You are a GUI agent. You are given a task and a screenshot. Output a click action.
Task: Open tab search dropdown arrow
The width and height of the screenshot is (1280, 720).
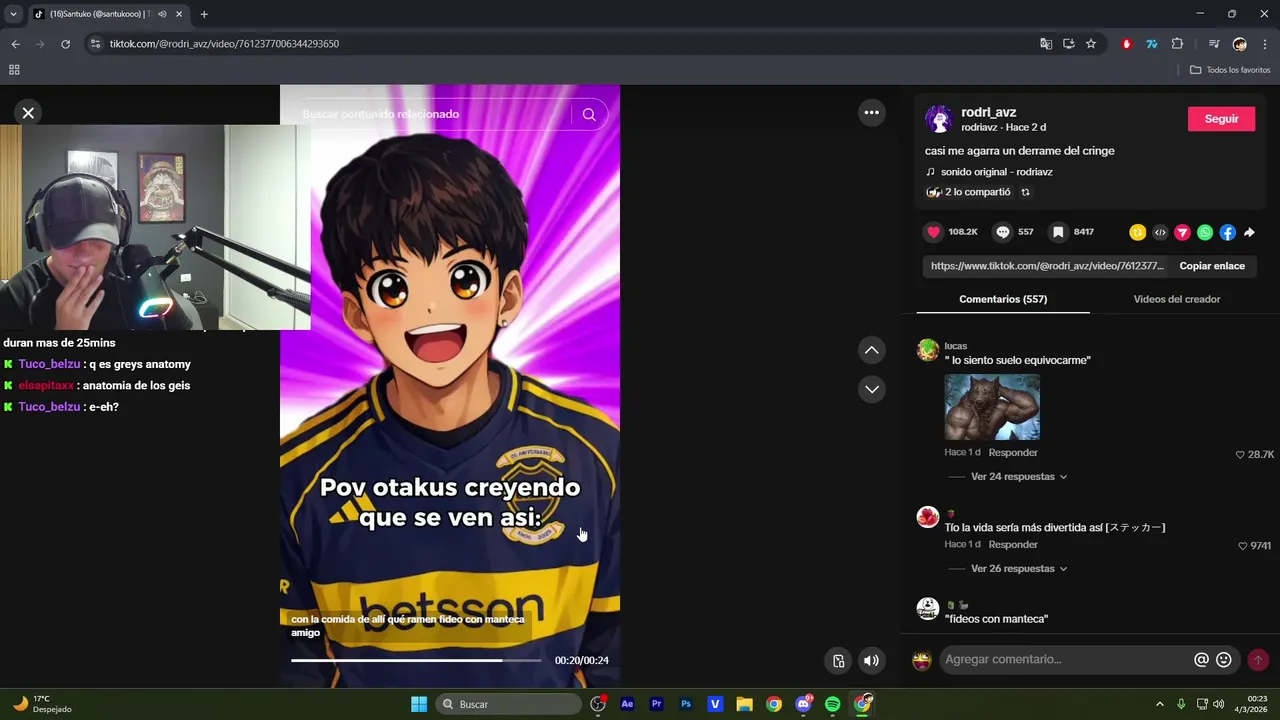click(13, 14)
